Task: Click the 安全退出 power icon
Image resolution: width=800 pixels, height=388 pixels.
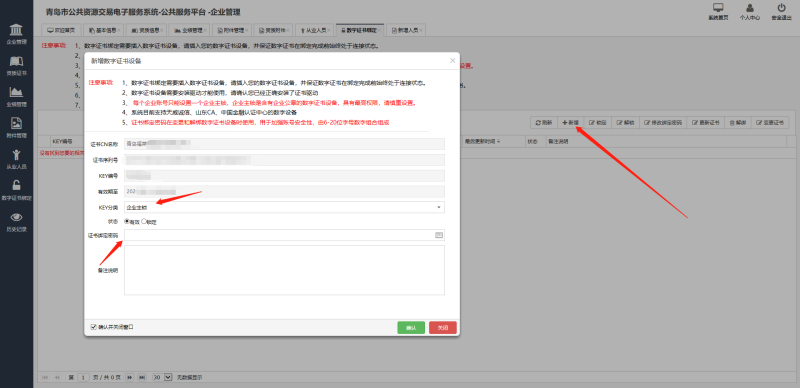Action: (x=781, y=8)
